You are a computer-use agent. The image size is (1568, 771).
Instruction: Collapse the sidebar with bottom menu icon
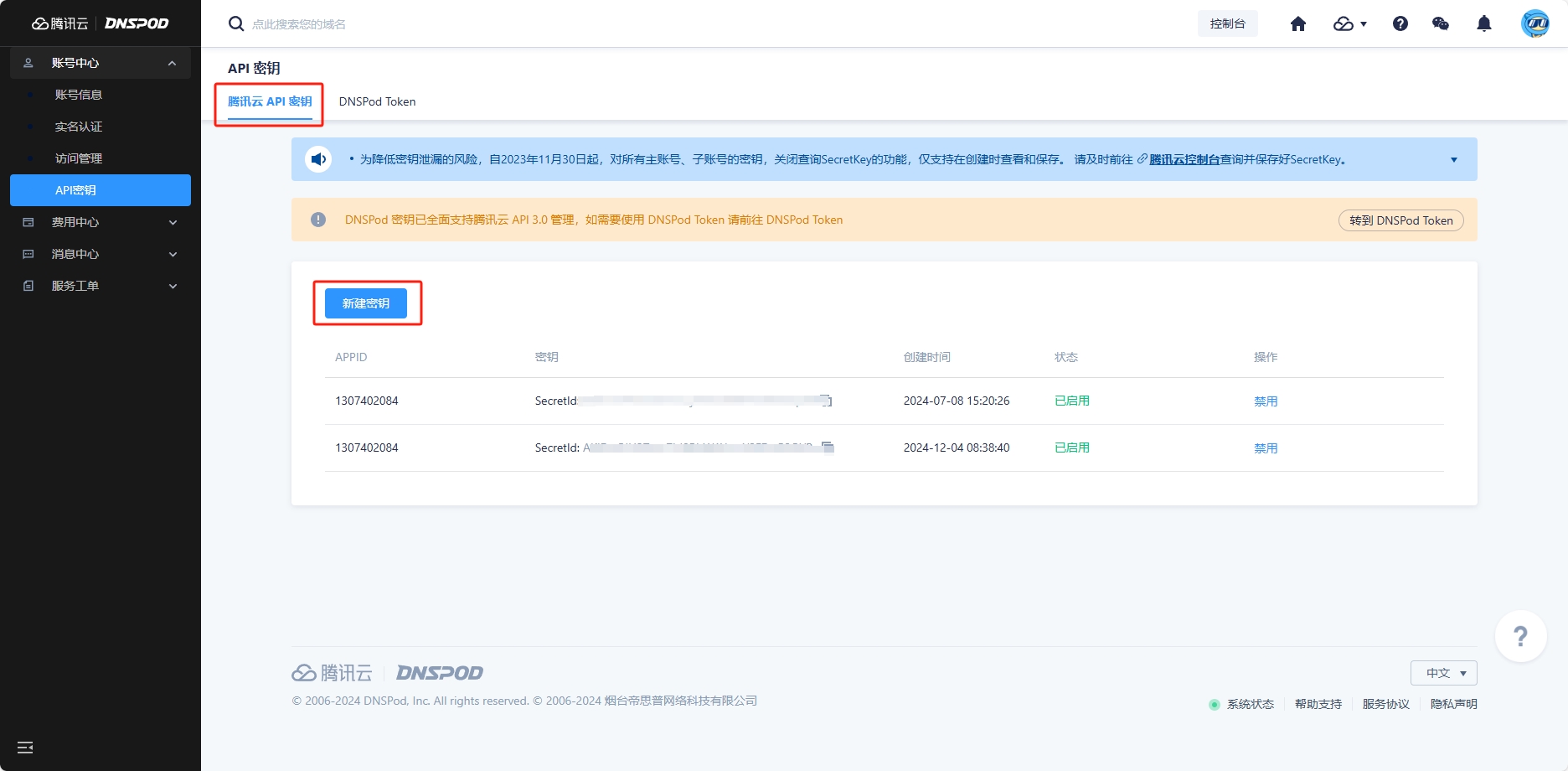click(25, 747)
